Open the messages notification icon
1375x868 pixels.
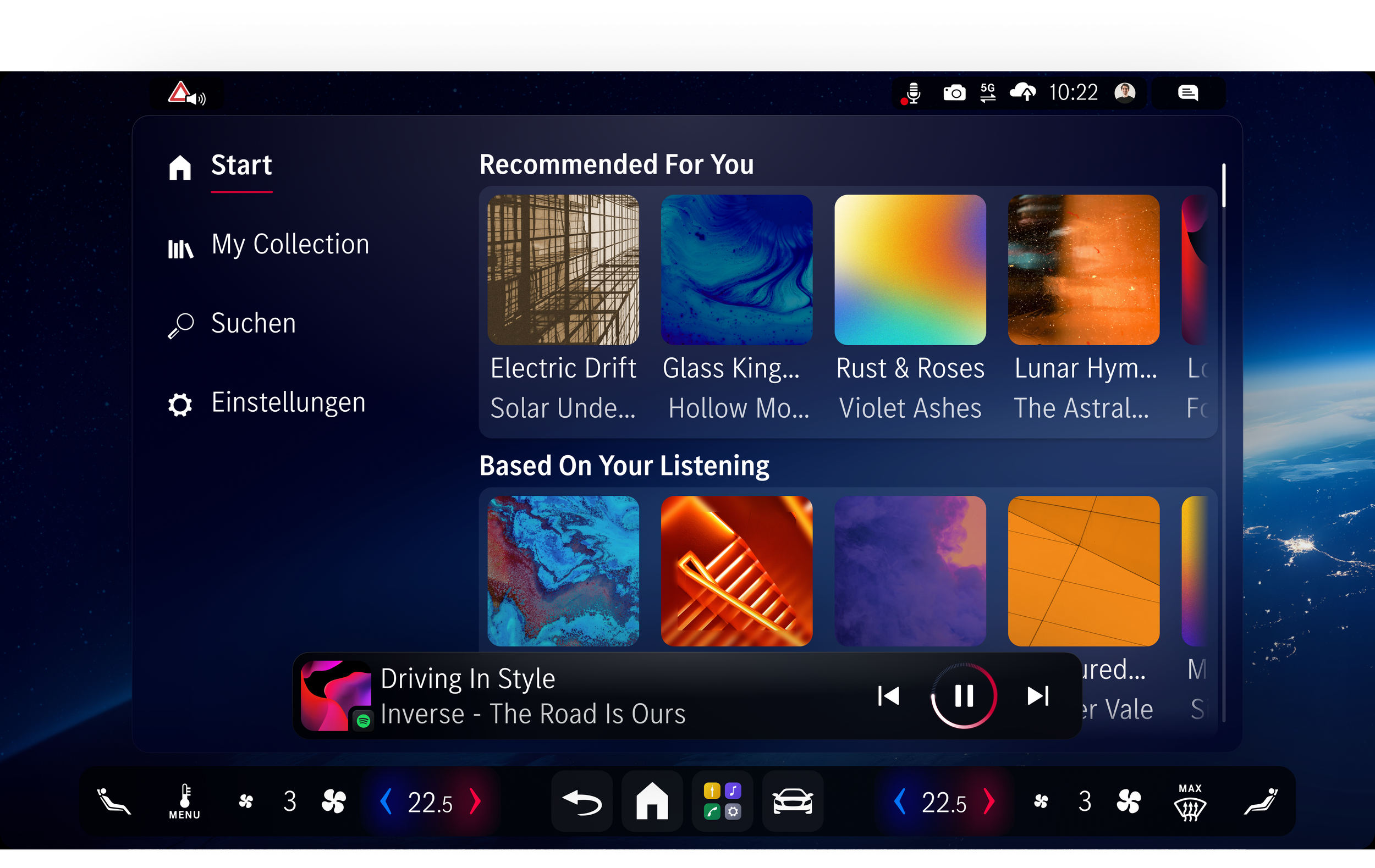(1187, 93)
